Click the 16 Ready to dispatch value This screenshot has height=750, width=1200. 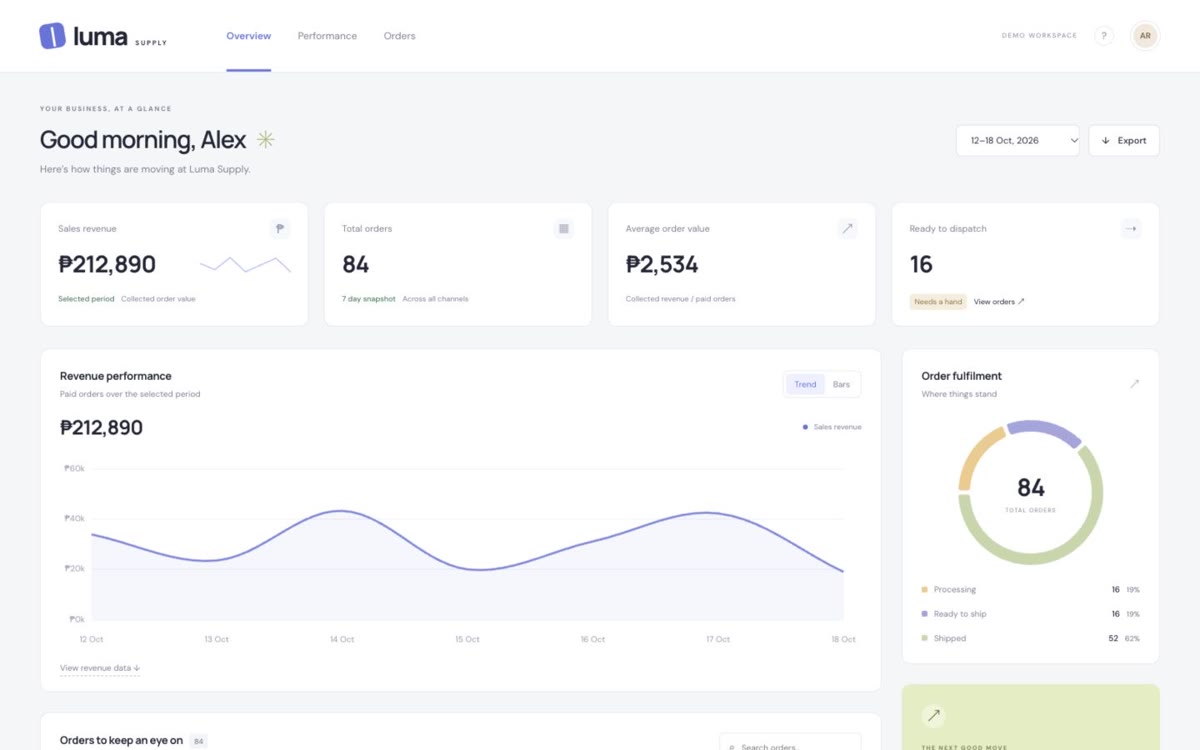[x=921, y=265]
